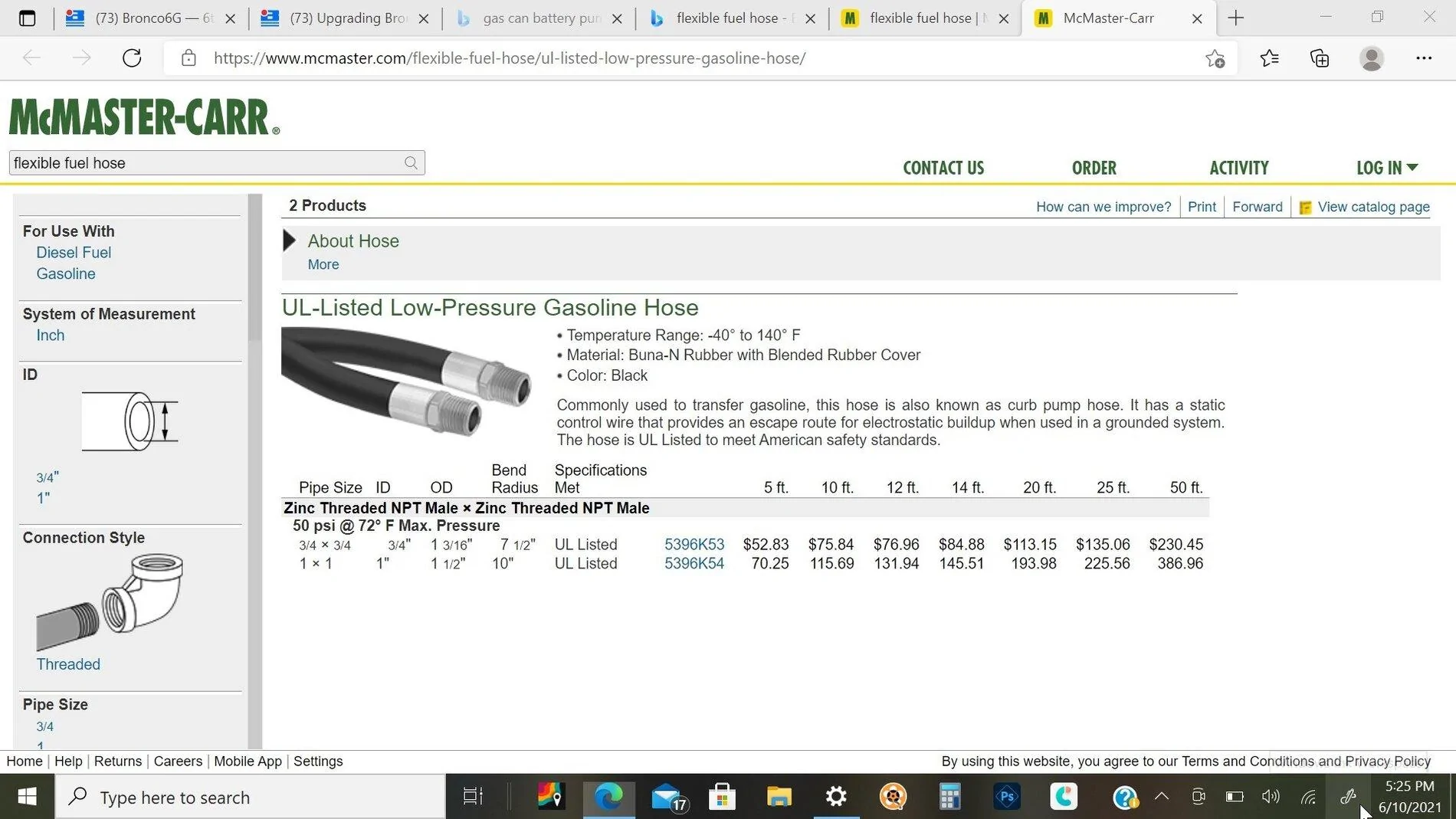The image size is (1456, 819).
Task: Add this page to favorites star icon
Action: click(1215, 58)
